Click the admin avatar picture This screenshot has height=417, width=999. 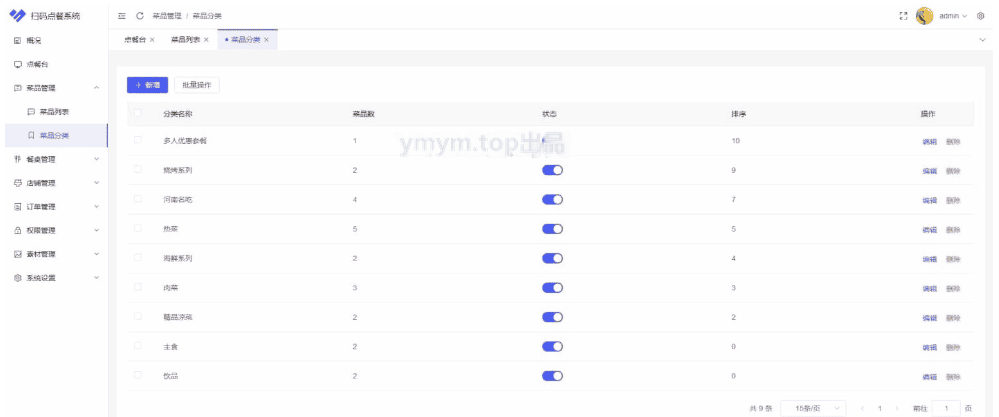point(924,16)
